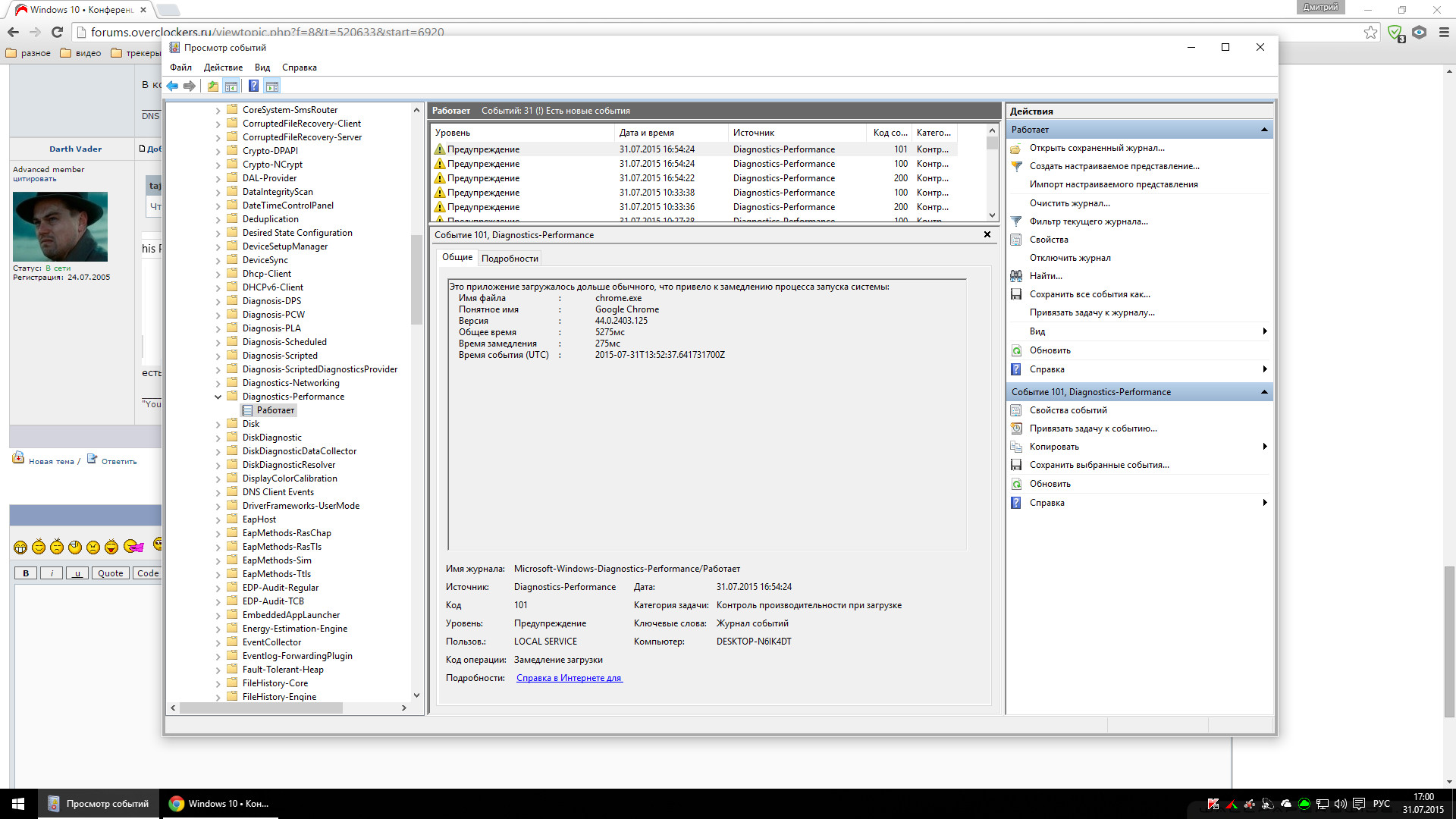Click Очистить журнал action
This screenshot has height=819, width=1456.
point(1069,203)
